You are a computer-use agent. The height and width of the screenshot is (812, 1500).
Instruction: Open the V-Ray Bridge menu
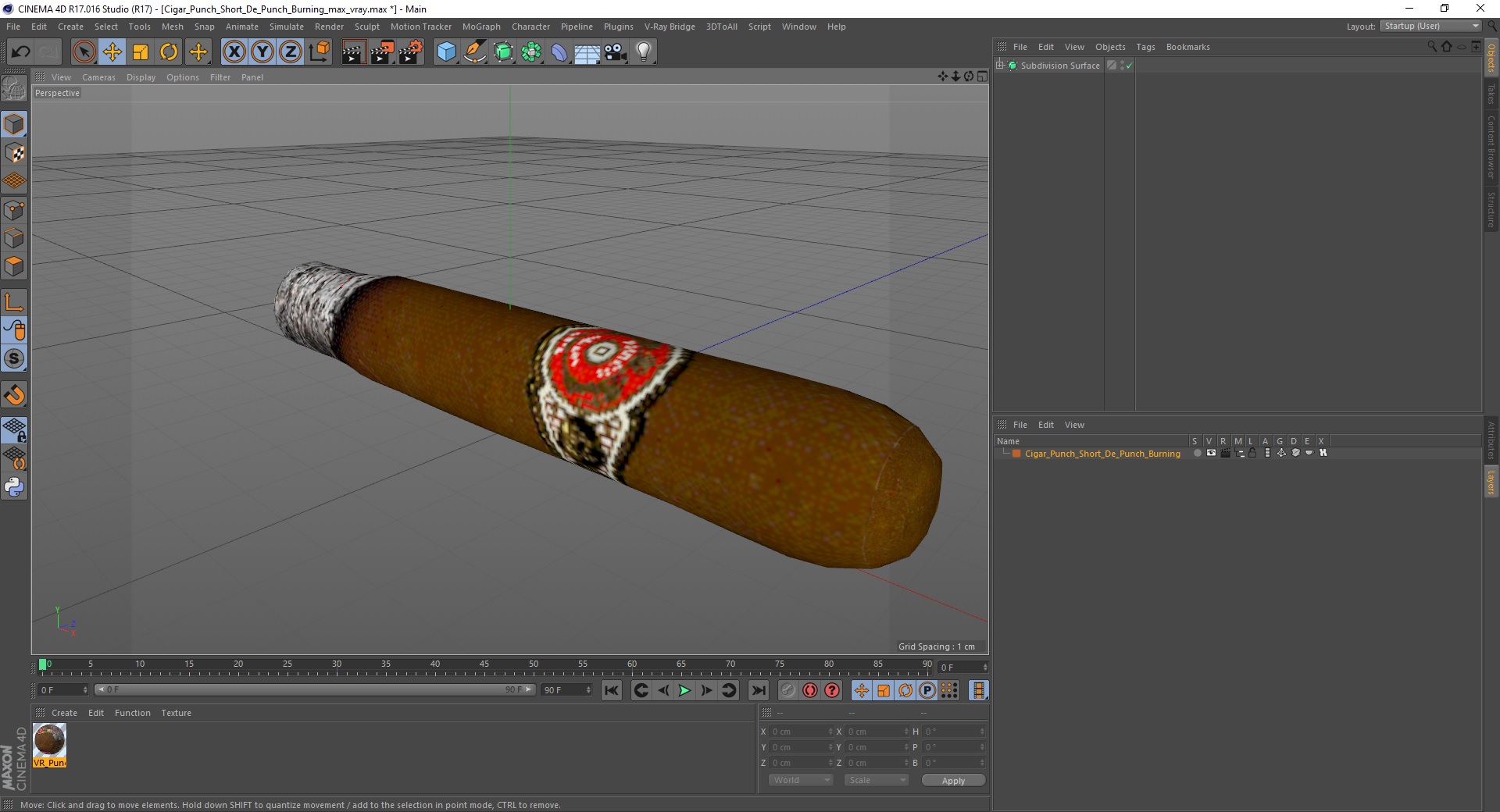point(670,27)
